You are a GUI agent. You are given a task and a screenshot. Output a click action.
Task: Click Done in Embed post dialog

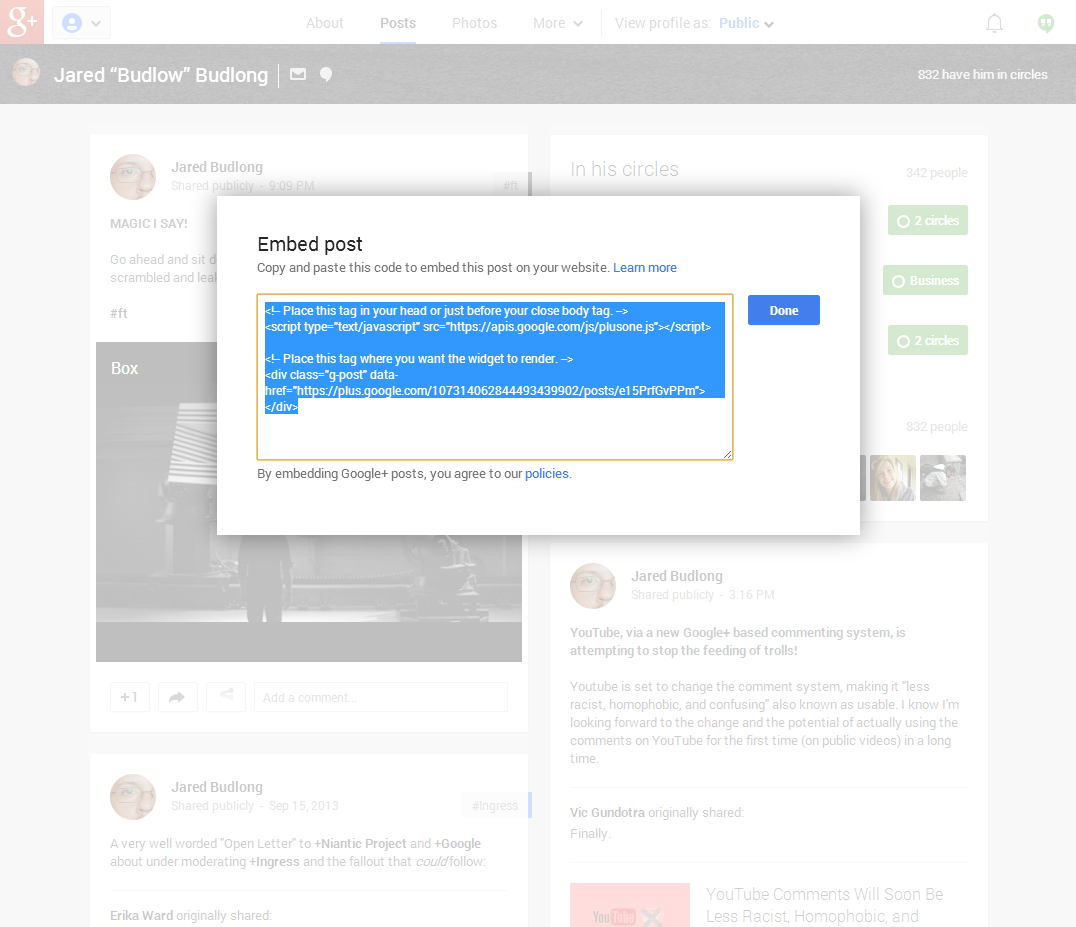click(x=784, y=310)
